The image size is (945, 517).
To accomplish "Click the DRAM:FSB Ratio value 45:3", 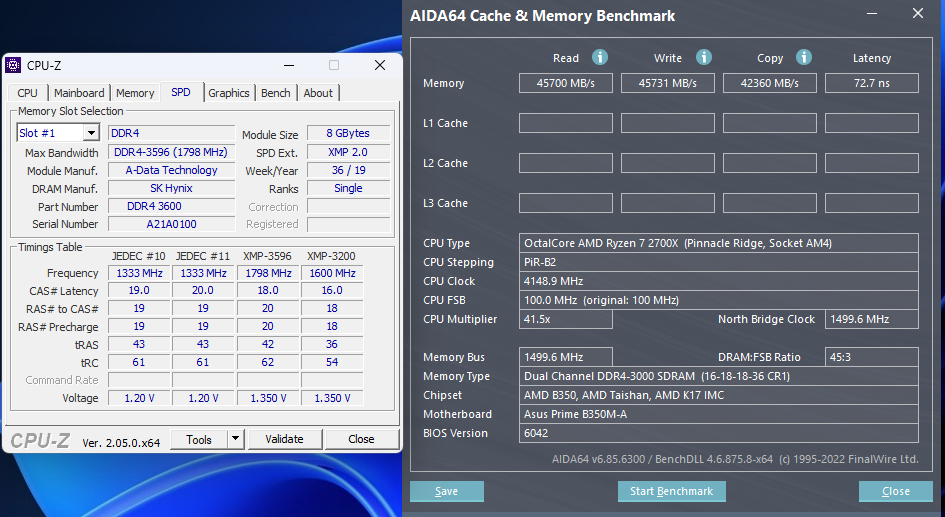I will coord(871,357).
